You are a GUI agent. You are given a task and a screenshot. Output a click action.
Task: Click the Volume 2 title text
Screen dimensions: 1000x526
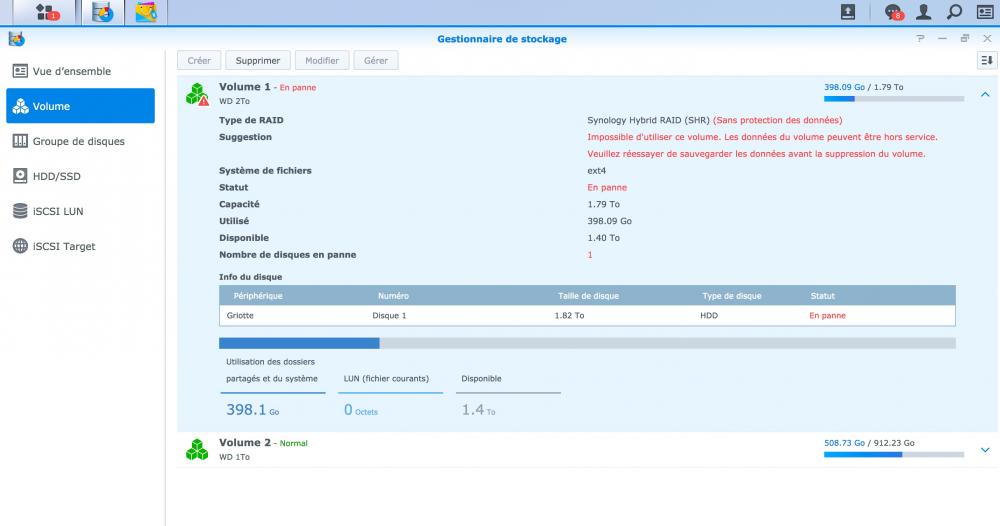pos(245,442)
